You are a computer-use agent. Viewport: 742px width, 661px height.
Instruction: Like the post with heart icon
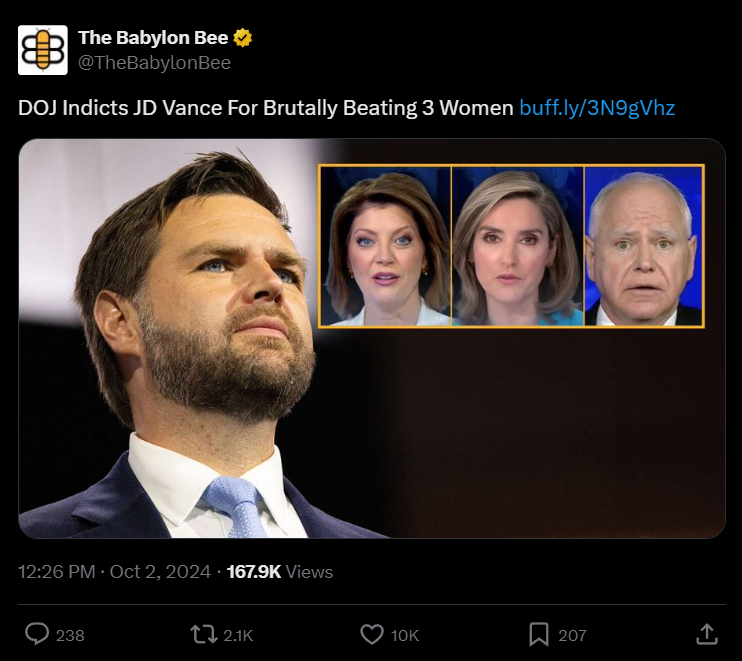371,634
